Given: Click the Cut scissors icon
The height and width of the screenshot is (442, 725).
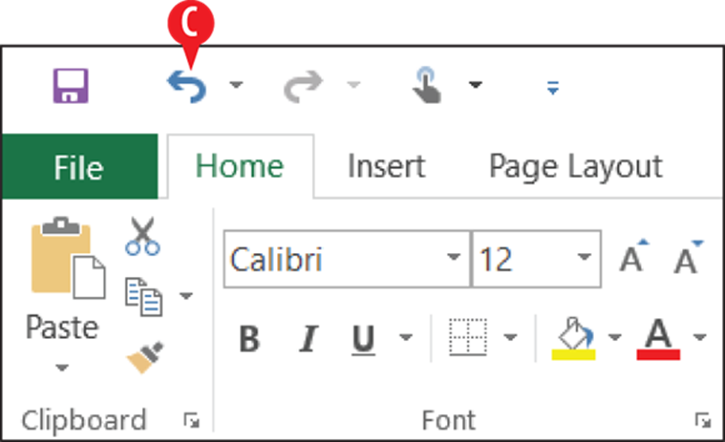Looking at the screenshot, I should click(142, 236).
